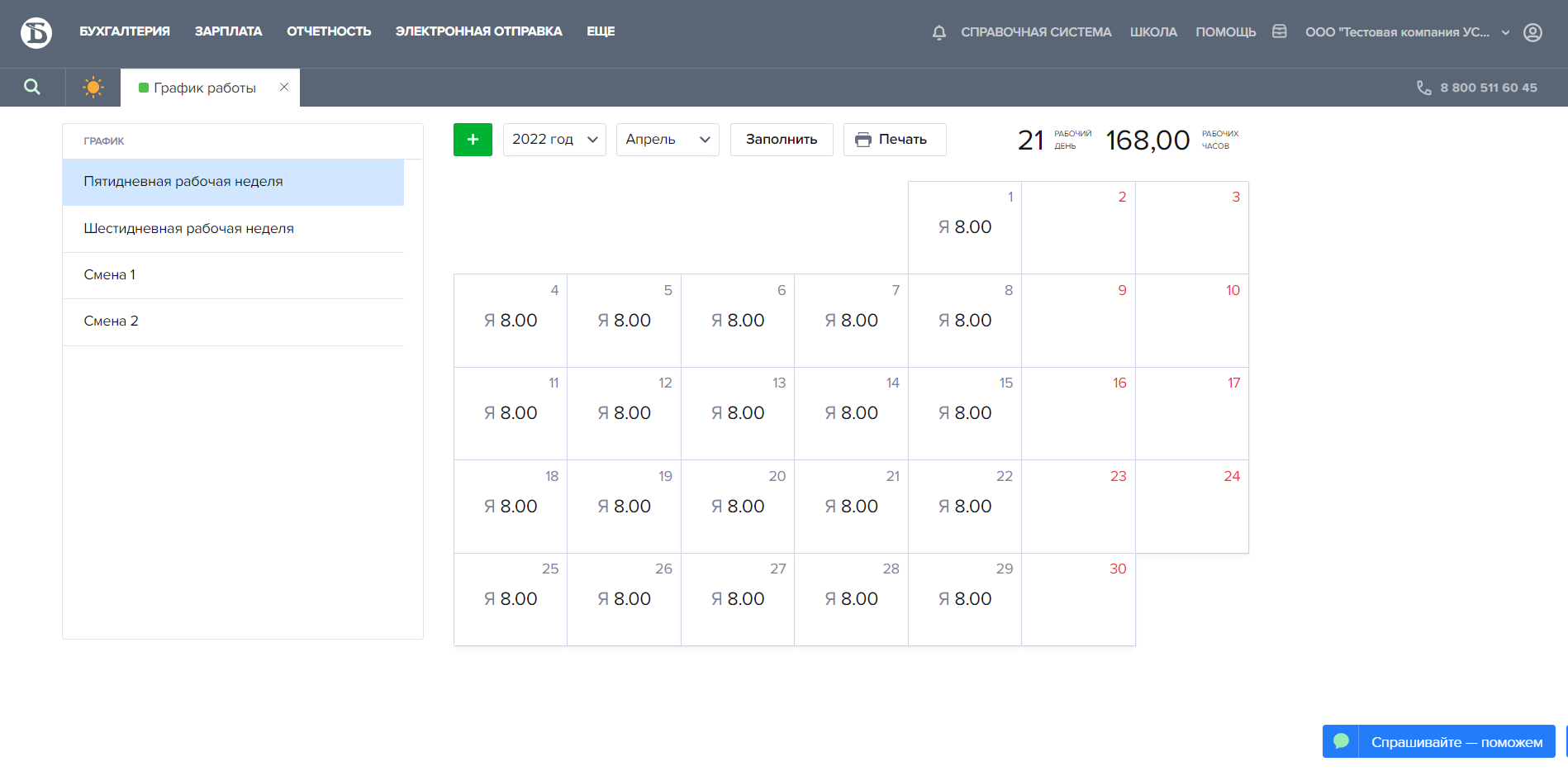Select calendar day 5 cell
1568x776 pixels.
pyautogui.click(x=624, y=321)
